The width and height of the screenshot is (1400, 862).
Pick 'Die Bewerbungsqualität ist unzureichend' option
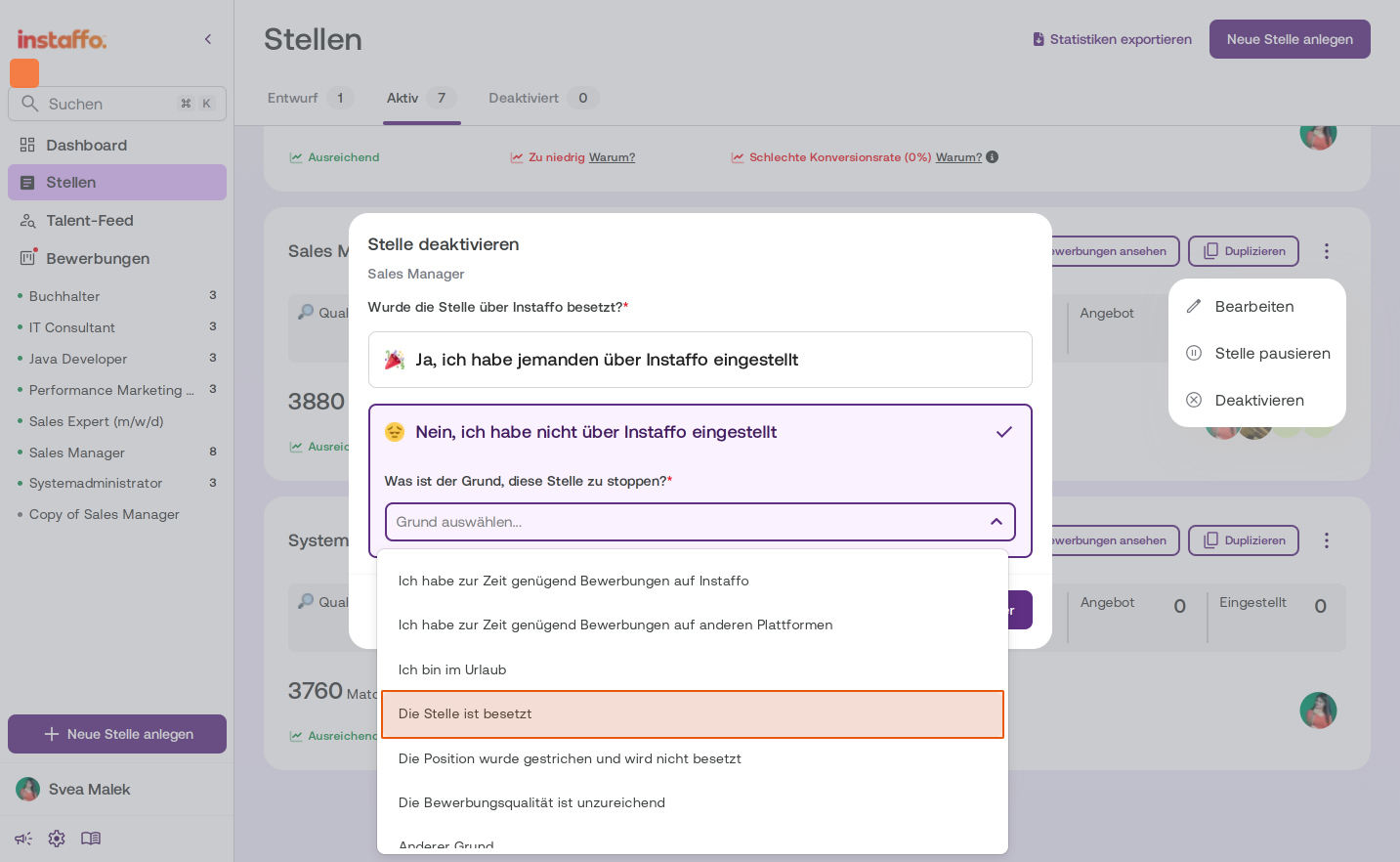[x=693, y=802]
